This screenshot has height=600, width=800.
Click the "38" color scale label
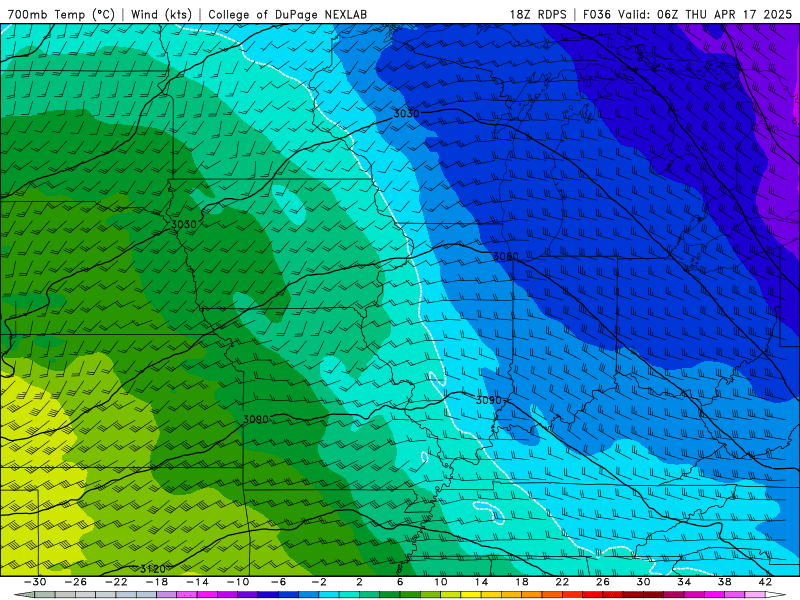[x=724, y=582]
